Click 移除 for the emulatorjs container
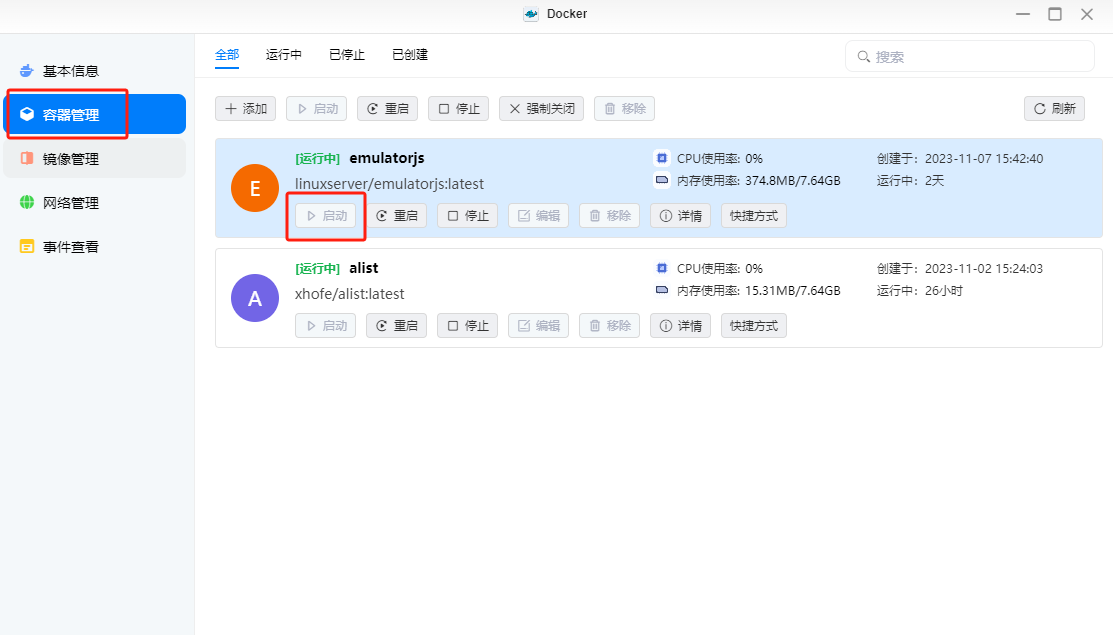1113x635 pixels. coord(610,216)
